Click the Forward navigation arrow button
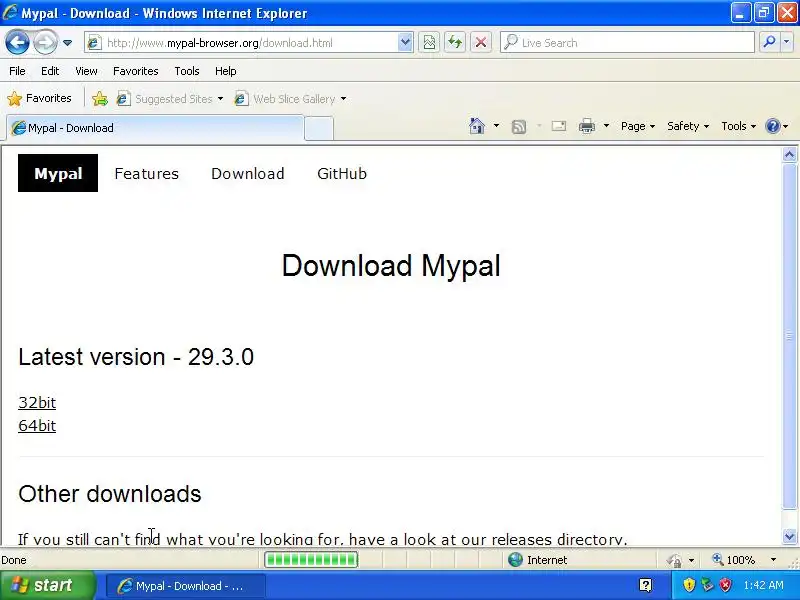Screen dimensions: 800x600 coord(45,42)
